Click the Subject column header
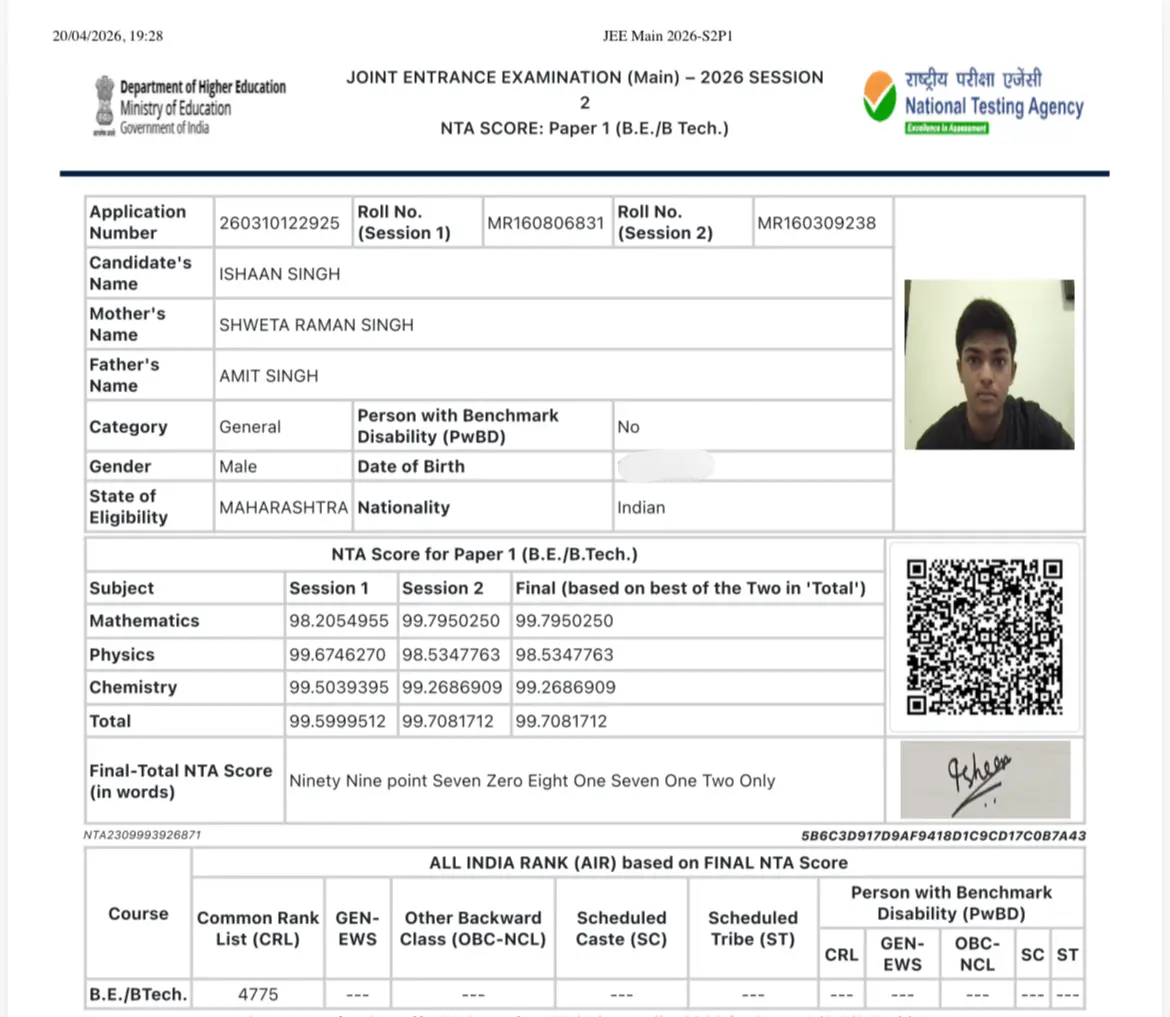This screenshot has width=1170, height=1017. pyautogui.click(x=122, y=588)
